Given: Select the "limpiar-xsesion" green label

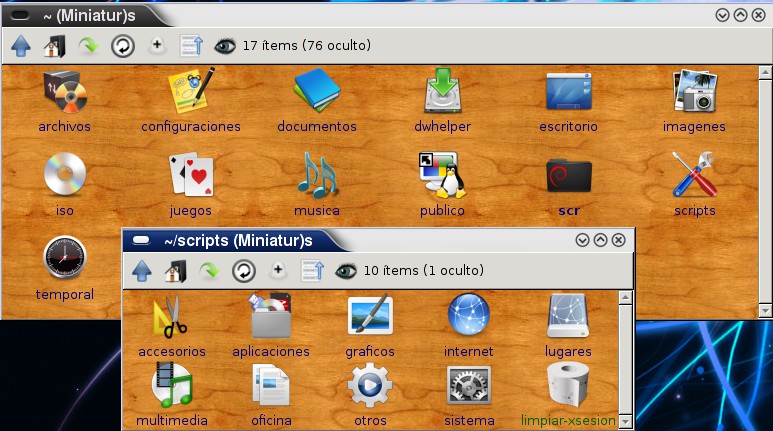Looking at the screenshot, I should point(568,420).
